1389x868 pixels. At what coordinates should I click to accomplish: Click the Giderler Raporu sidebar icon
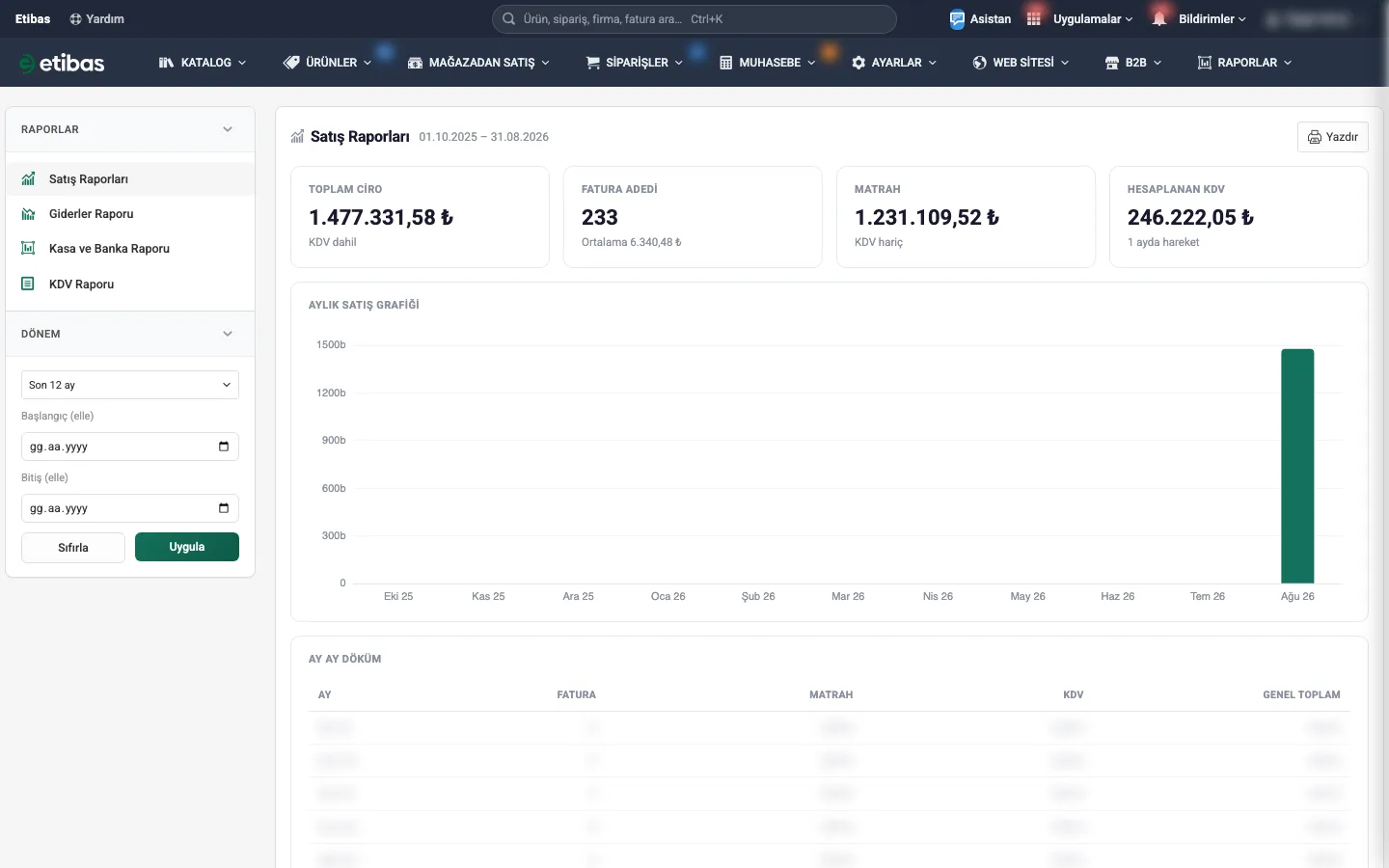click(x=28, y=214)
